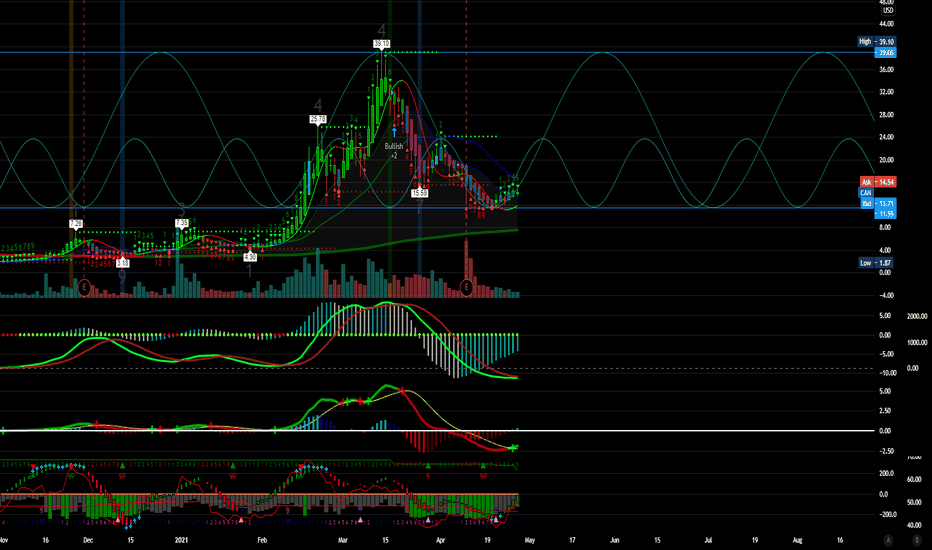Screen dimensions: 932x550
Task: Click the CAN symbol label on price axis
Action: click(x=865, y=193)
